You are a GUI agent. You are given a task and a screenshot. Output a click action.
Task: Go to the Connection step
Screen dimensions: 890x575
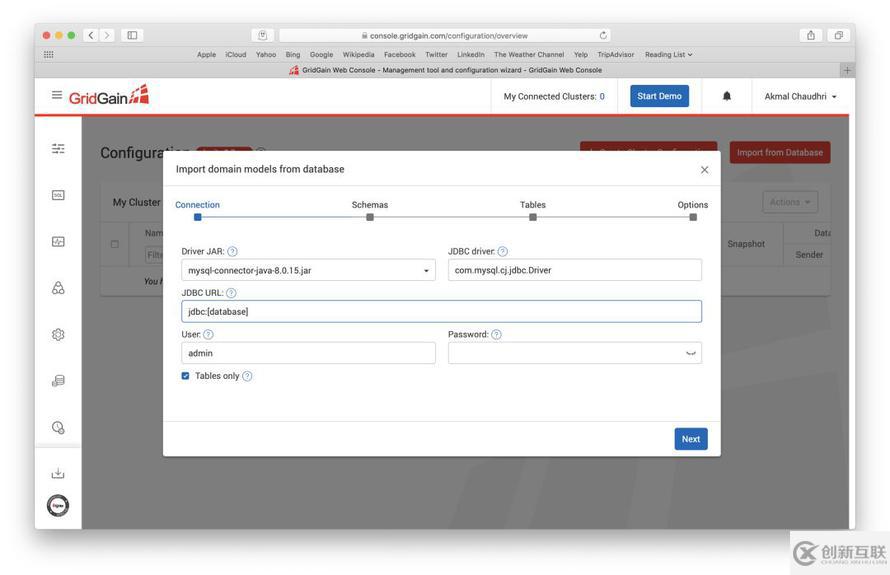click(x=197, y=209)
